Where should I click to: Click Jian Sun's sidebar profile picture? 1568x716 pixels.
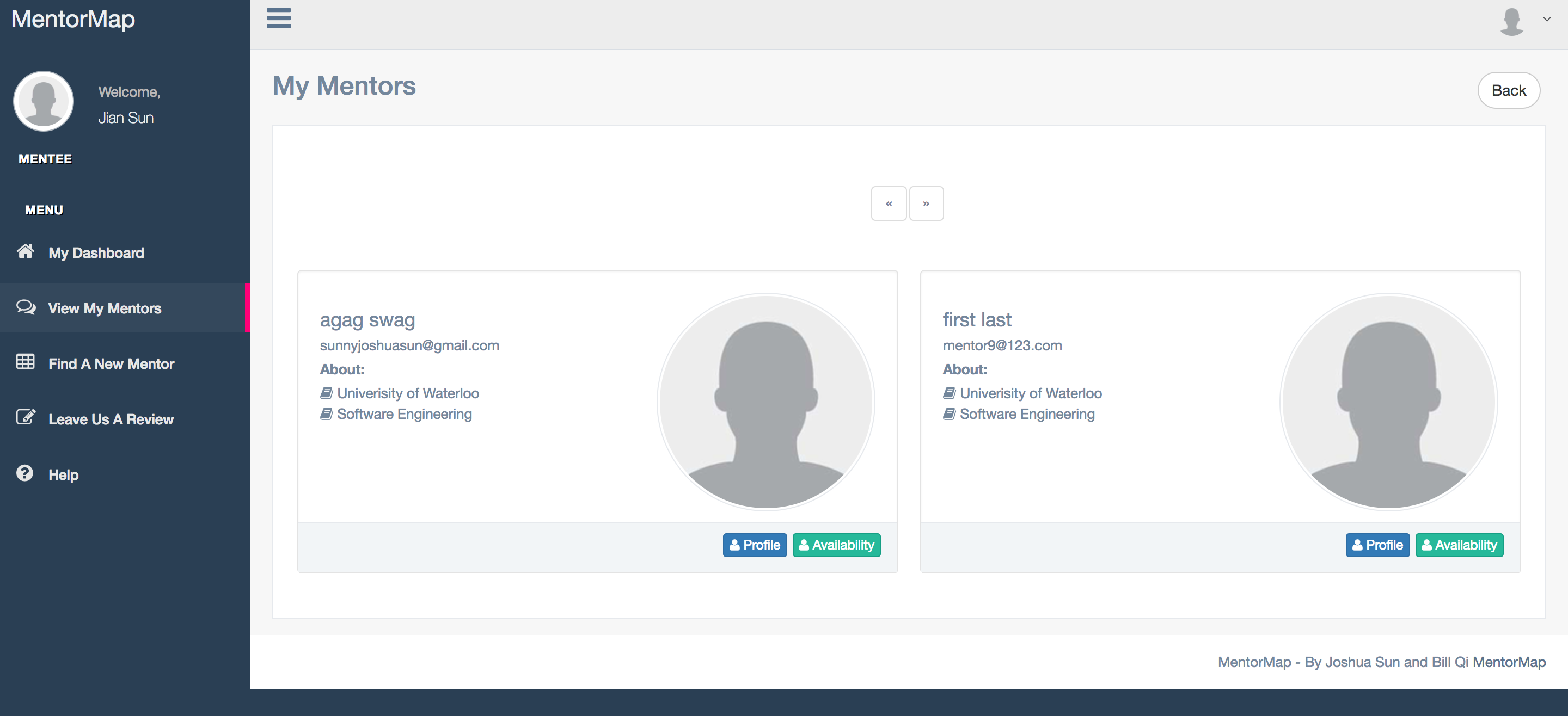pyautogui.click(x=44, y=101)
